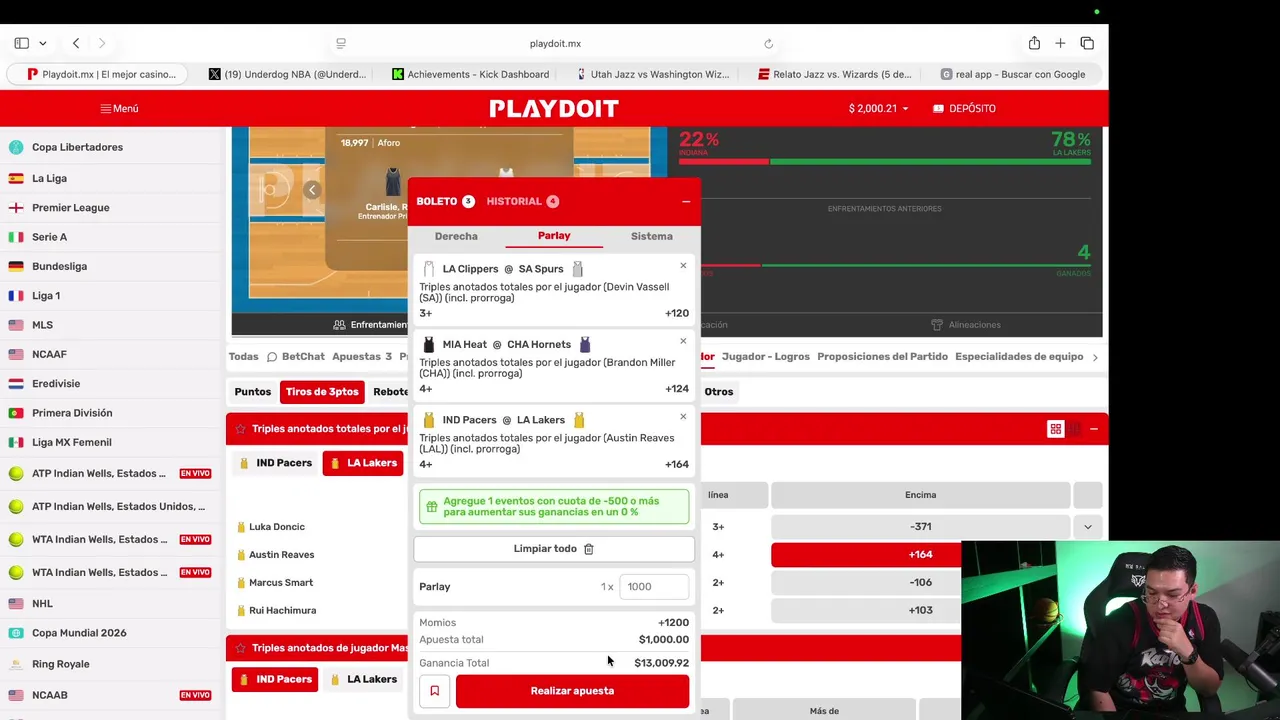This screenshot has width=1280, height=720.
Task: Remove the Heat @ Hornets selection
Action: pyautogui.click(x=683, y=341)
